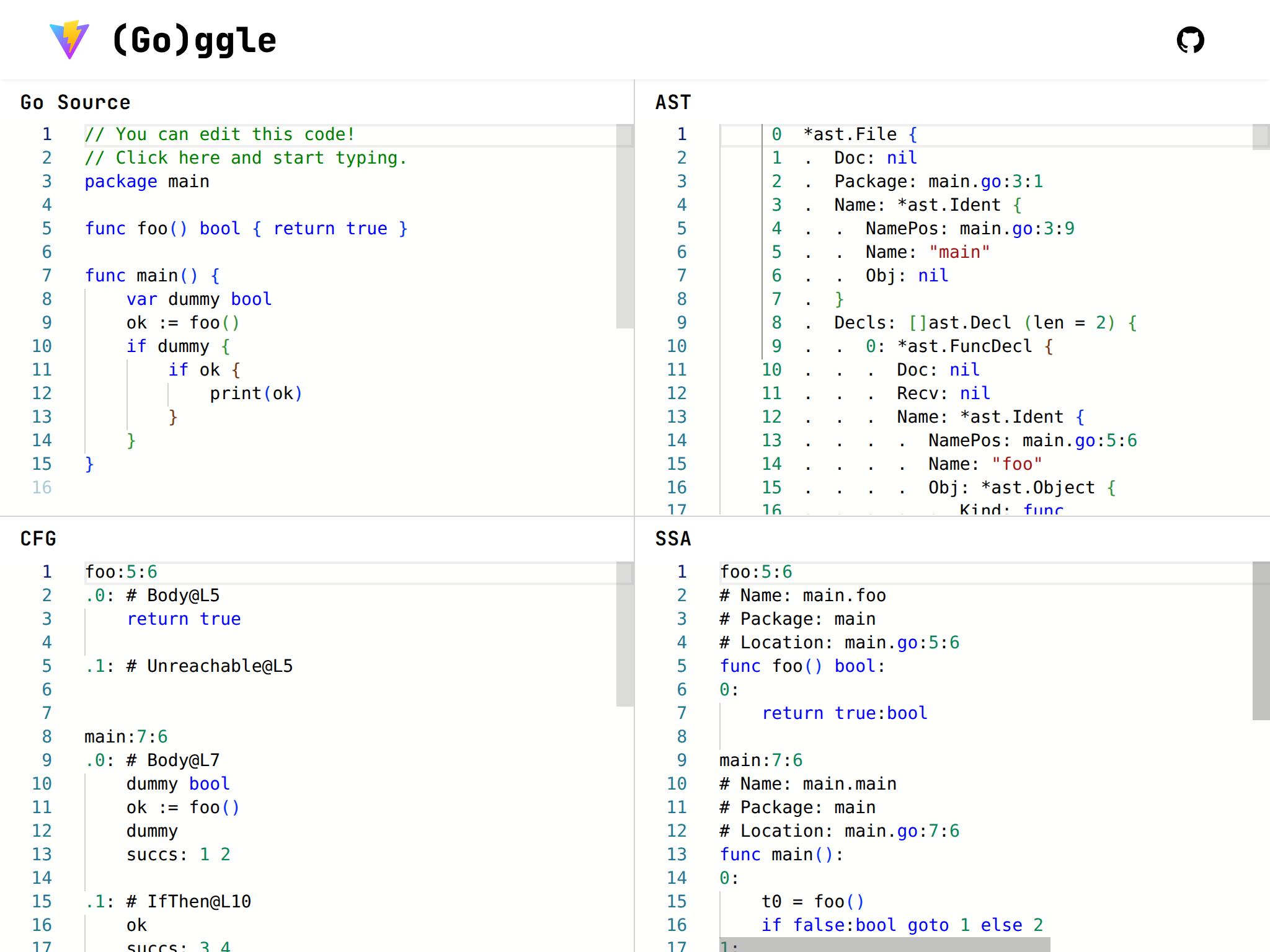Click 'if false:bool goto 1 else 2' line
This screenshot has height=952, width=1270.
(x=902, y=925)
